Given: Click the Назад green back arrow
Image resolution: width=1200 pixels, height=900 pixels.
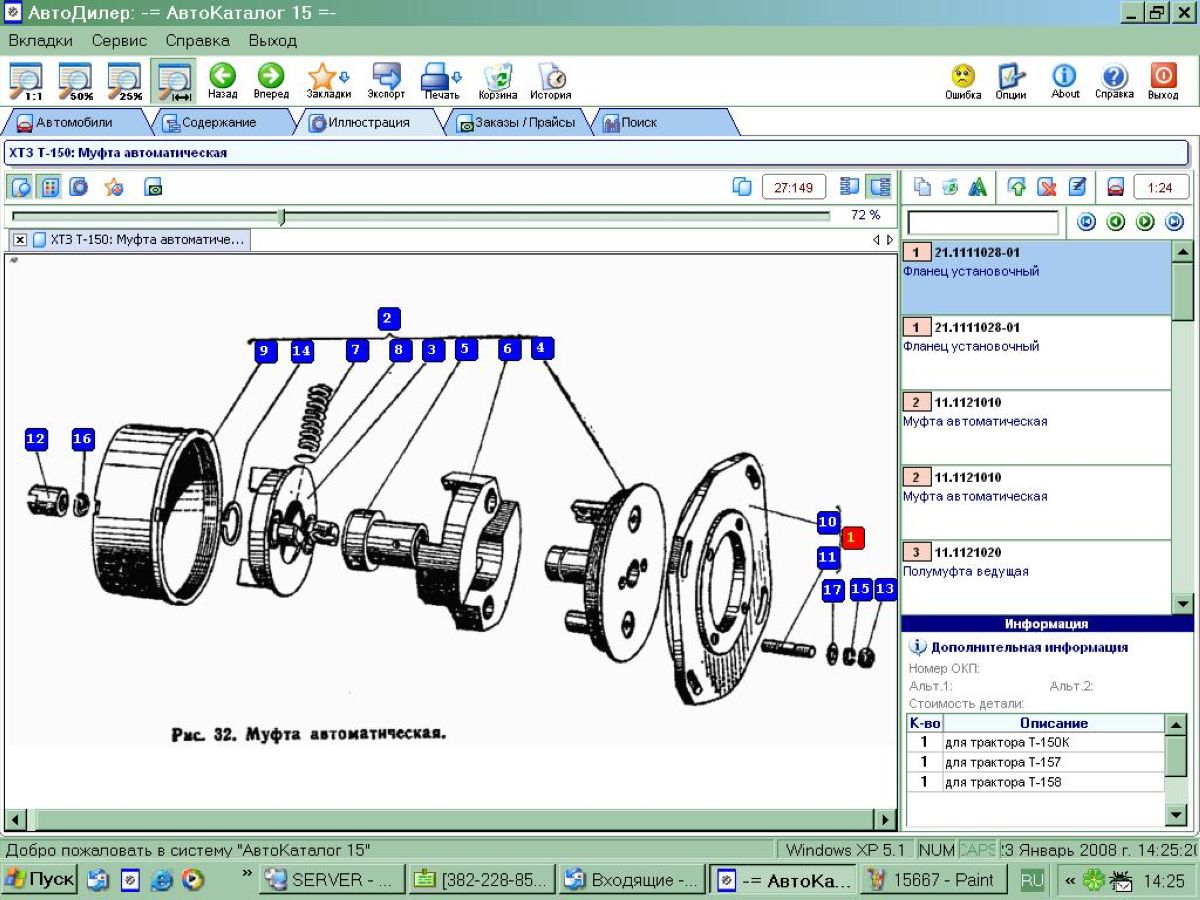Looking at the screenshot, I should (222, 79).
